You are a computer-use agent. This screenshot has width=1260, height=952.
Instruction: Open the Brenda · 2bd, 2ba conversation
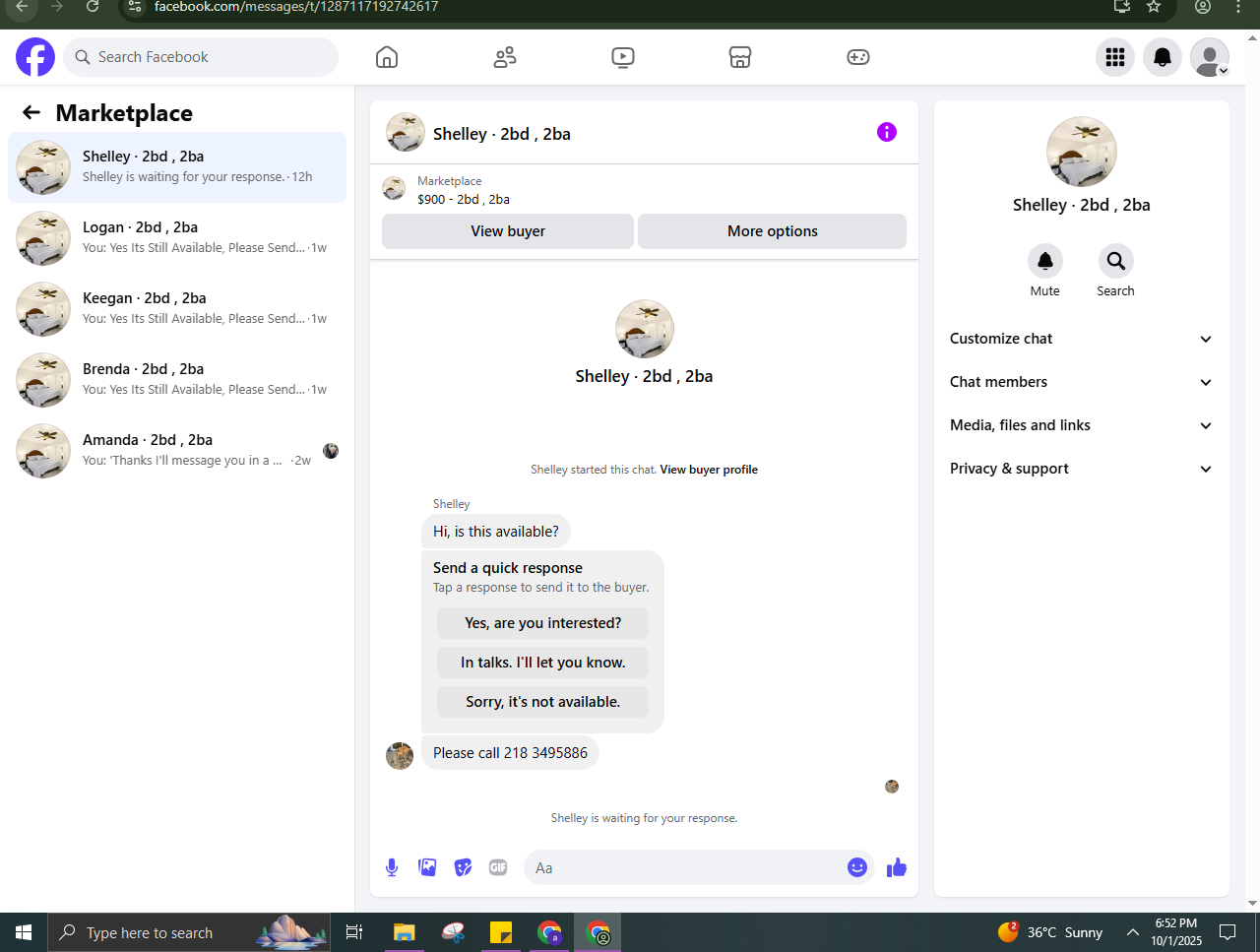[177, 380]
